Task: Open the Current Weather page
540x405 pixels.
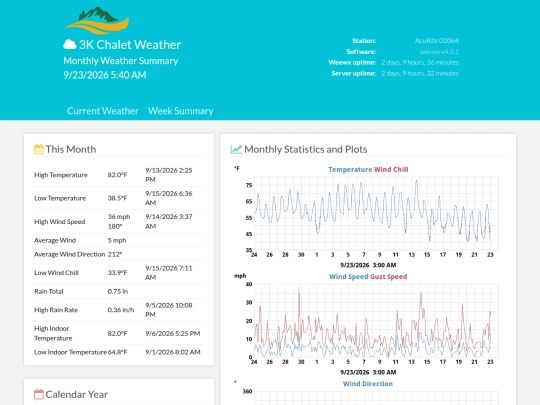Action: 103,111
